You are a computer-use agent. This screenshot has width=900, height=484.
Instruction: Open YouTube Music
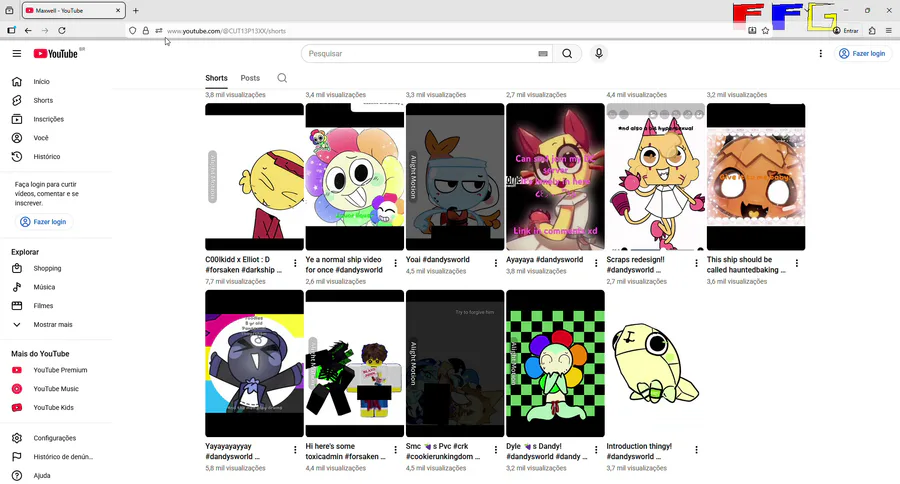(x=56, y=389)
